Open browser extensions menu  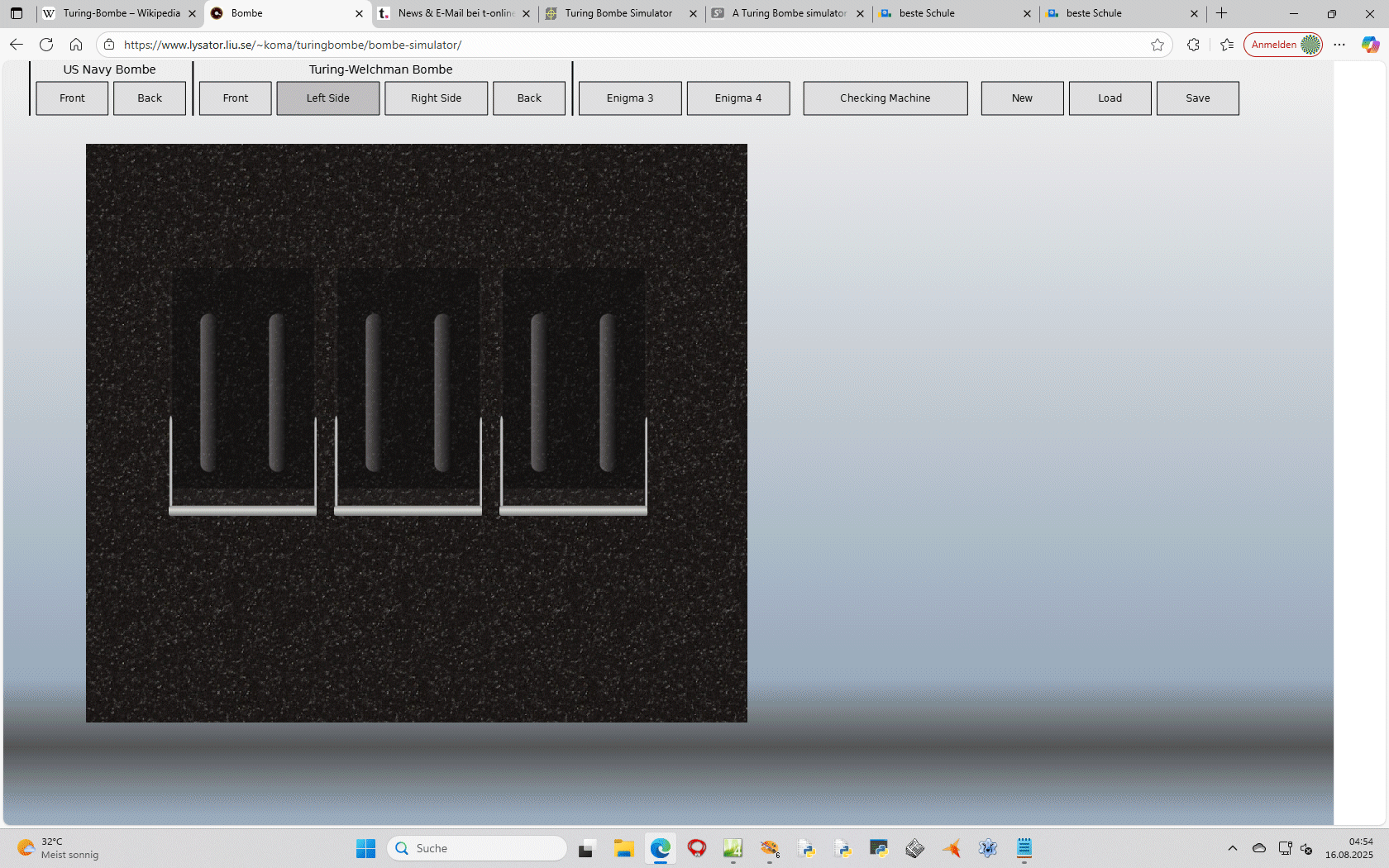click(x=1193, y=45)
